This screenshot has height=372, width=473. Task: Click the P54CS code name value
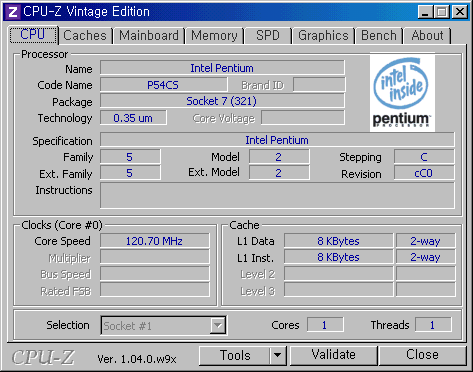[x=163, y=85]
